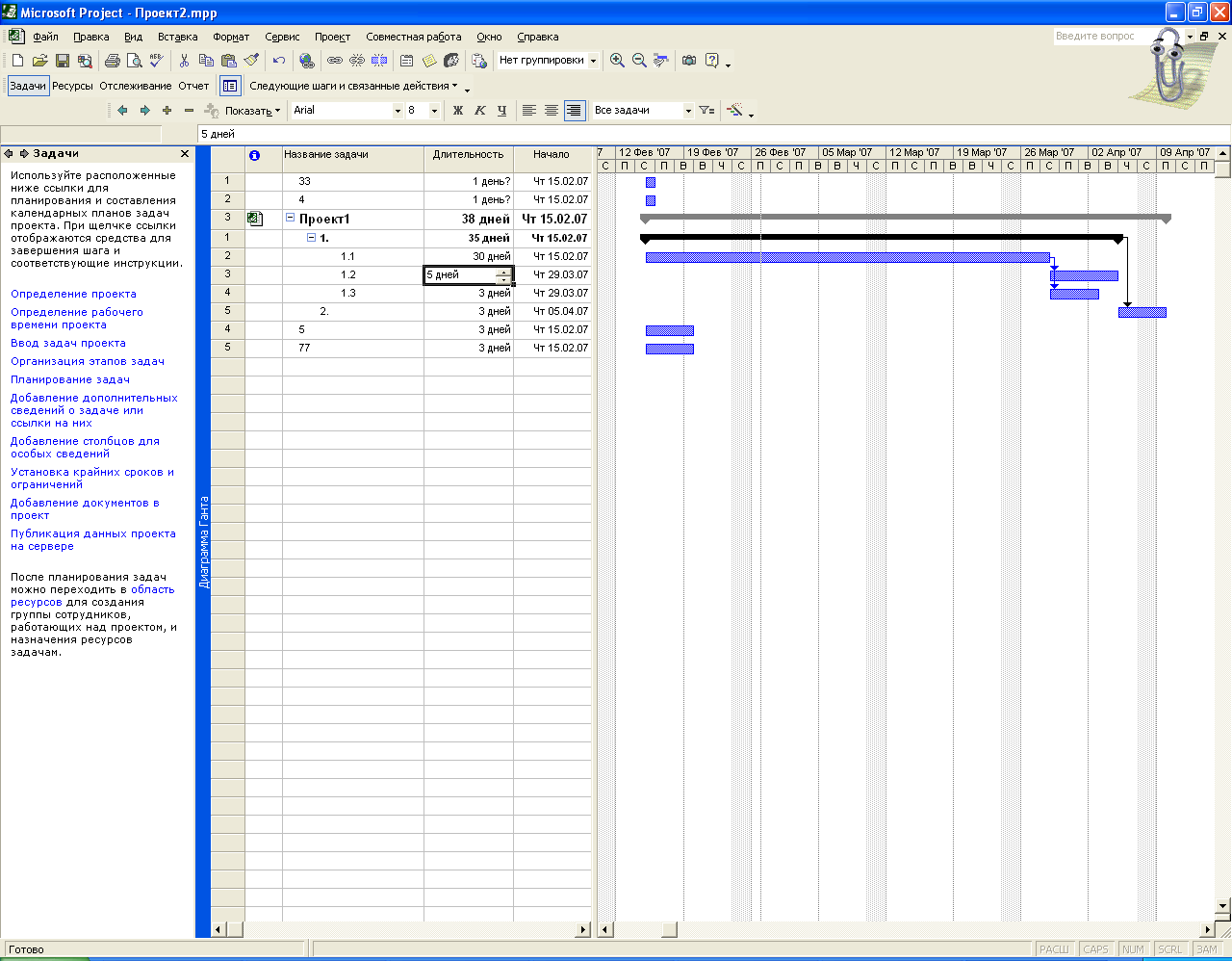The height and width of the screenshot is (961, 1232).
Task: Toggle italic formatting (К)
Action: [480, 111]
